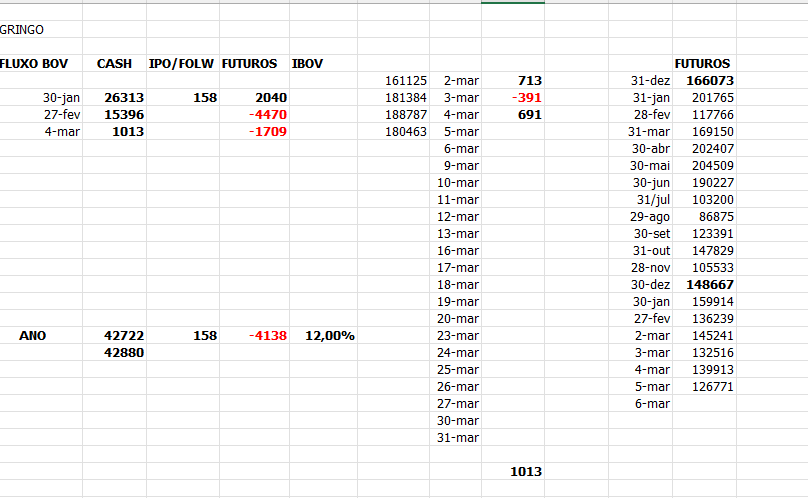Select the IPO/FOLW header cell
The height and width of the screenshot is (498, 808).
pos(181,64)
